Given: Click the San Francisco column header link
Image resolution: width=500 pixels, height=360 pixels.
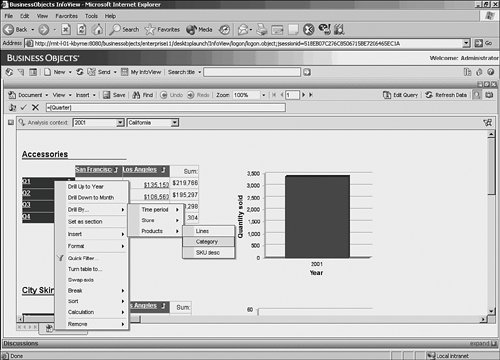Looking at the screenshot, I should (94, 170).
